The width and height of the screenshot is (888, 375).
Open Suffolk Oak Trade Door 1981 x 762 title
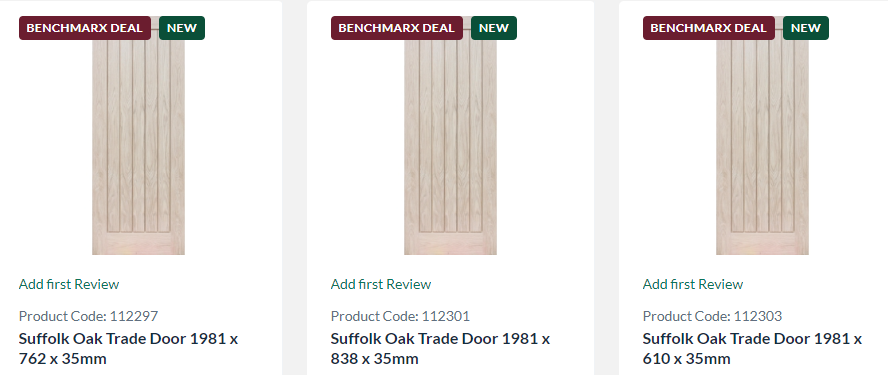[129, 349]
